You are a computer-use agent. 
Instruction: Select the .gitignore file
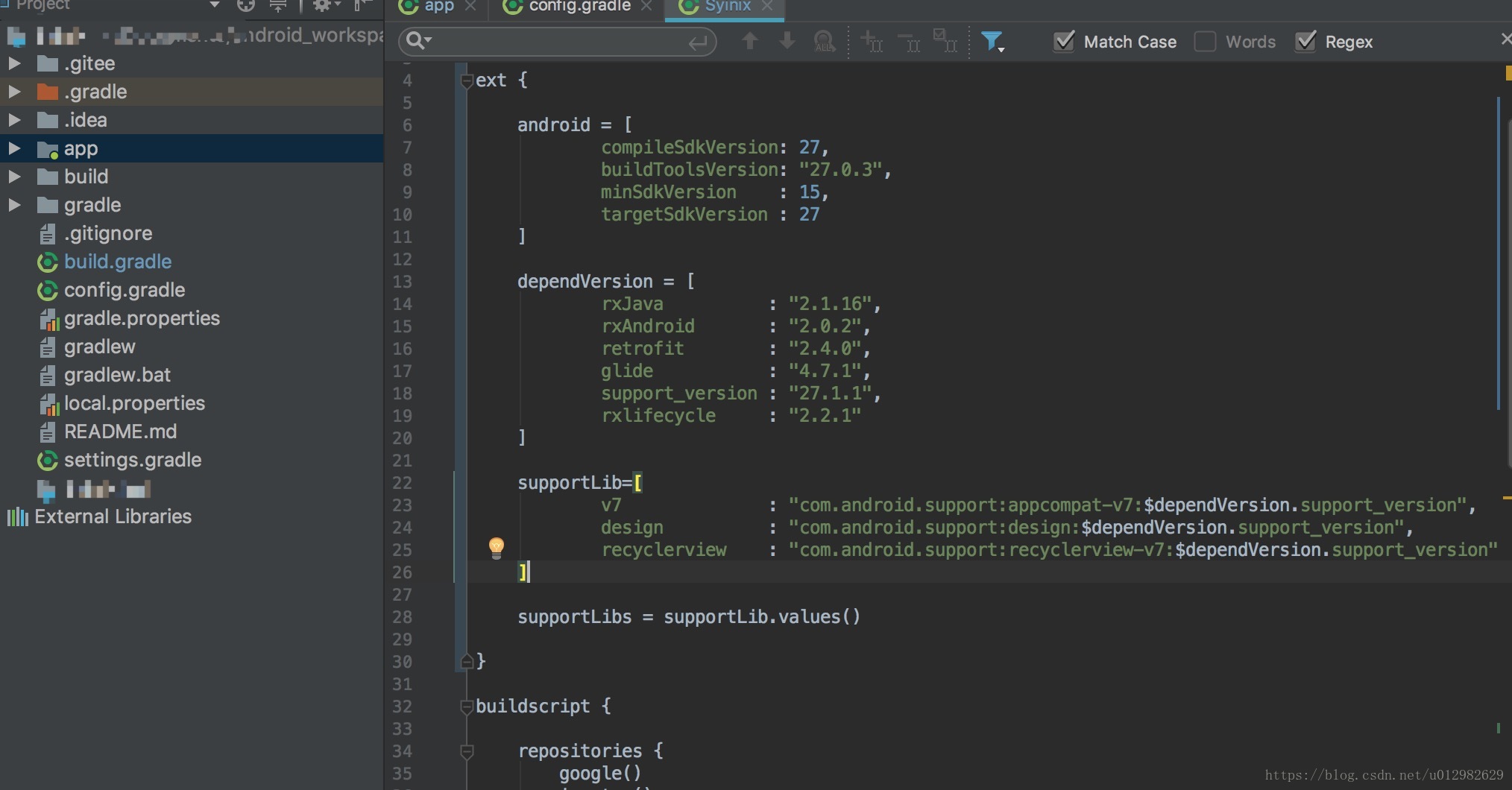click(x=108, y=233)
